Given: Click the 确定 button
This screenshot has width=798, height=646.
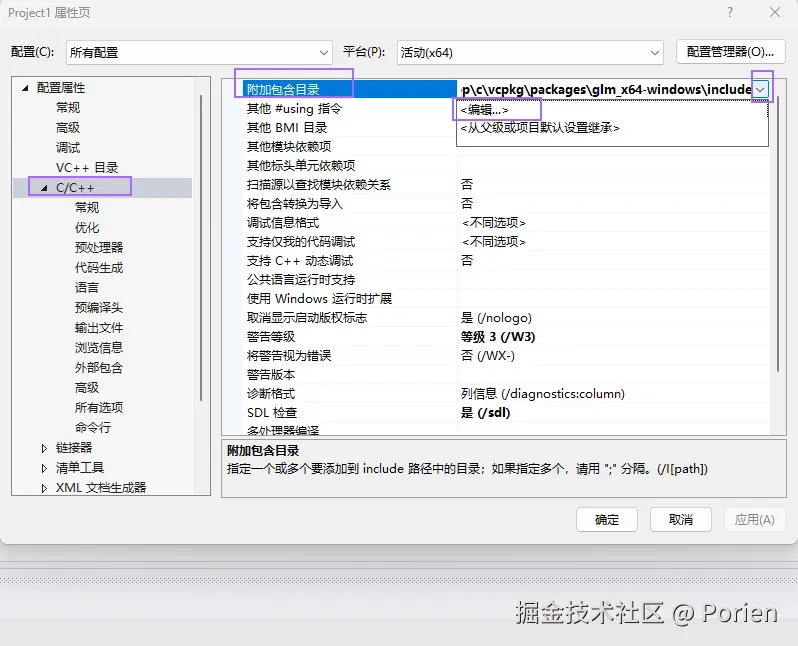Looking at the screenshot, I should (607, 520).
